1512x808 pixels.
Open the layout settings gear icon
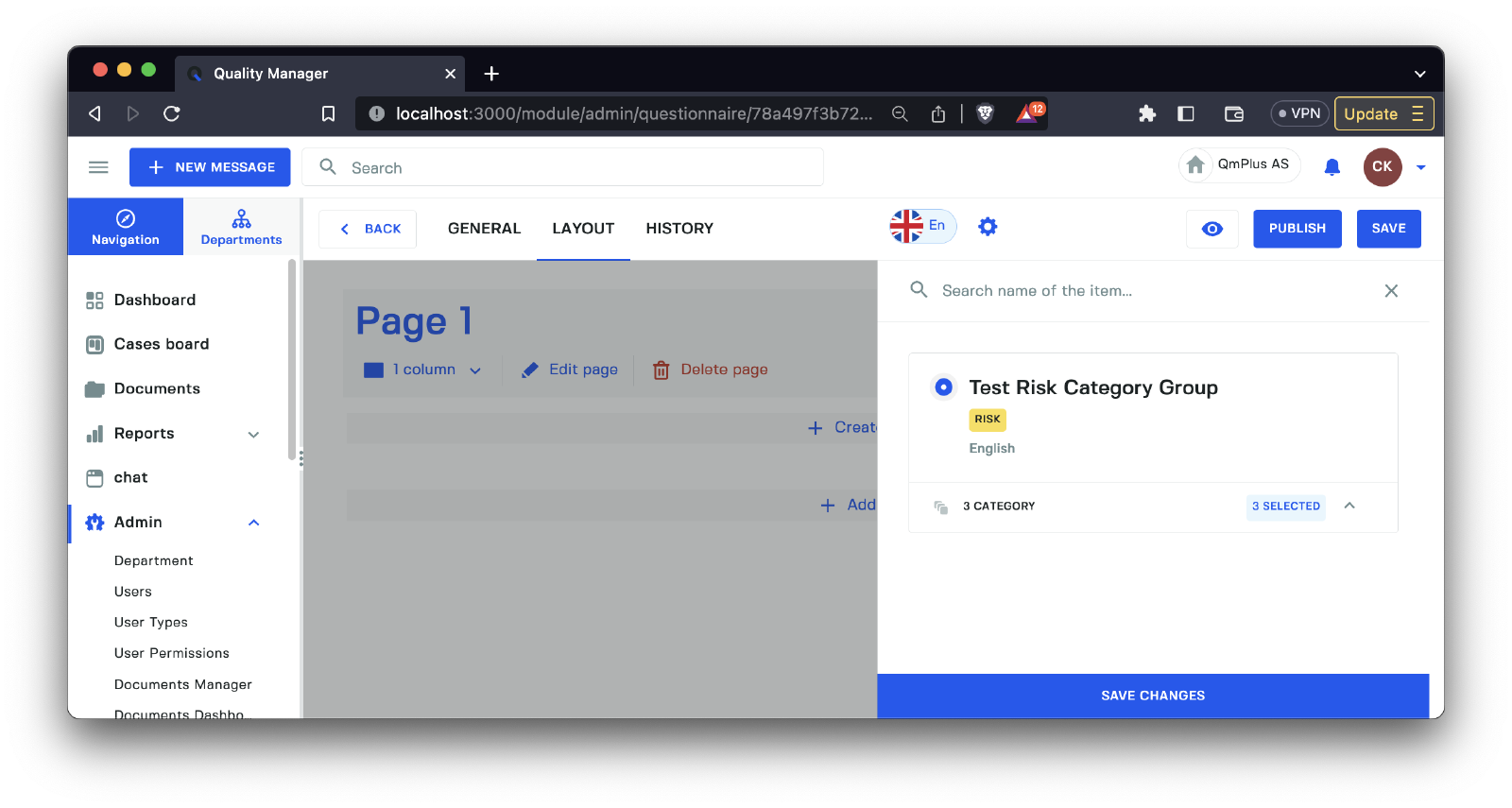coord(988,227)
